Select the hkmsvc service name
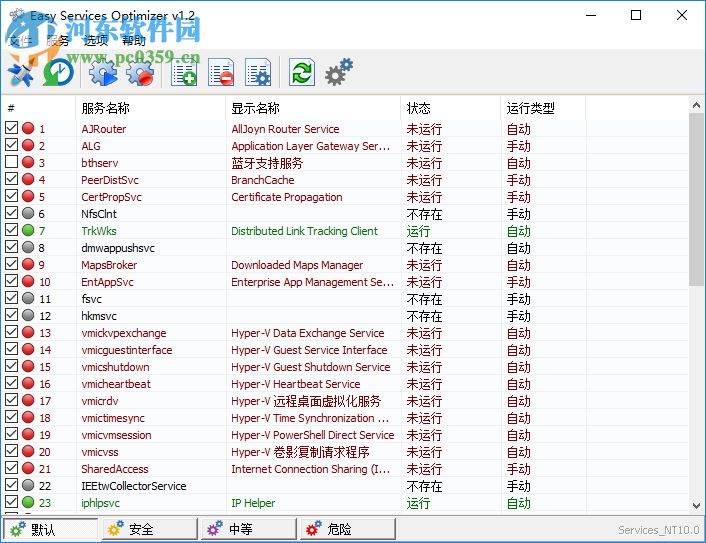This screenshot has height=543, width=706. (99, 316)
